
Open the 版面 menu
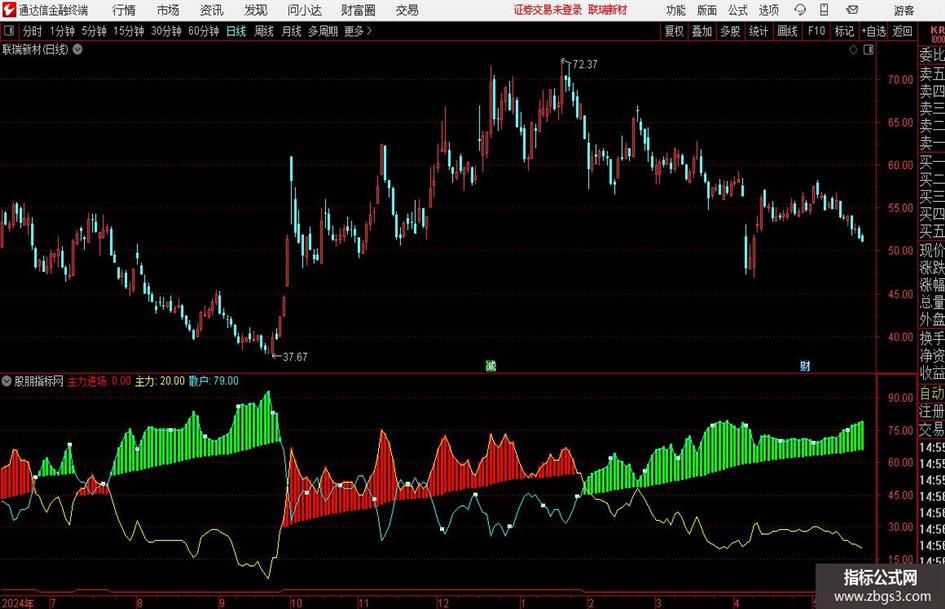707,10
